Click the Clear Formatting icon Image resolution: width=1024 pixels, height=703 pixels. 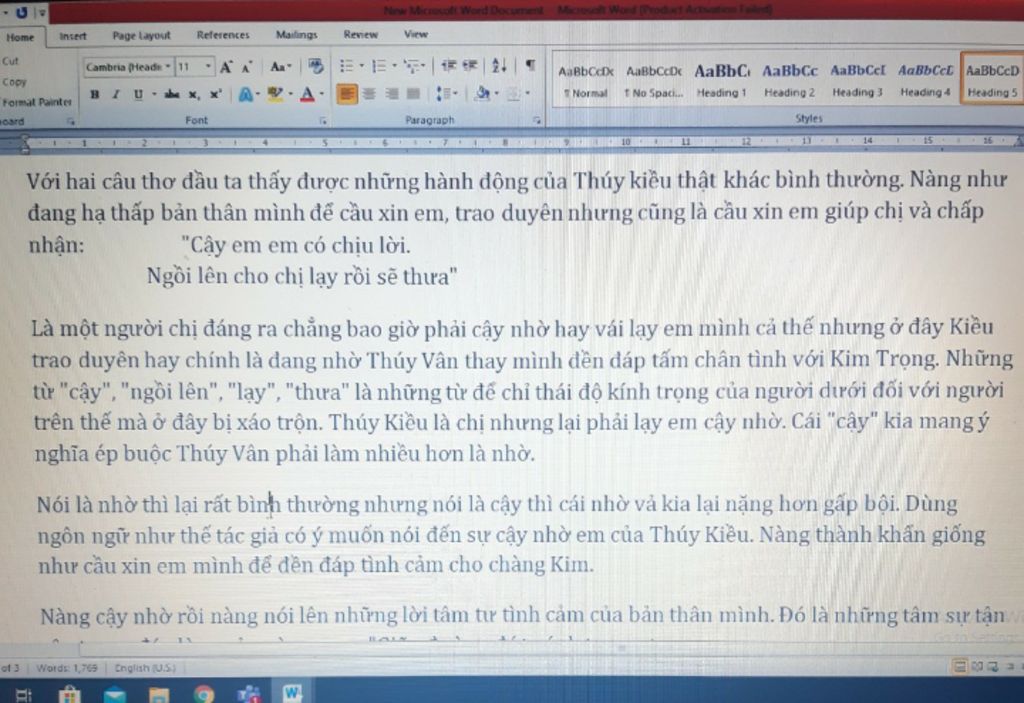[316, 65]
